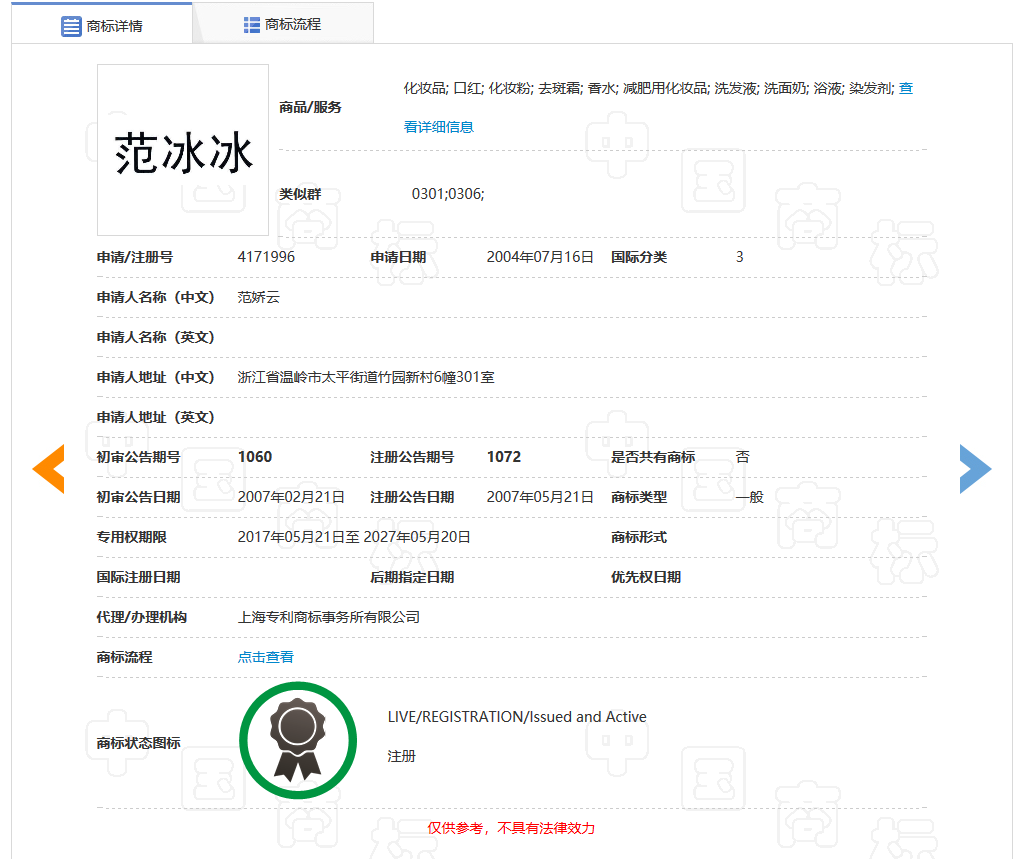
Task: Click agency name 上海专利商标事务所有限公司
Action: pyautogui.click(x=328, y=617)
